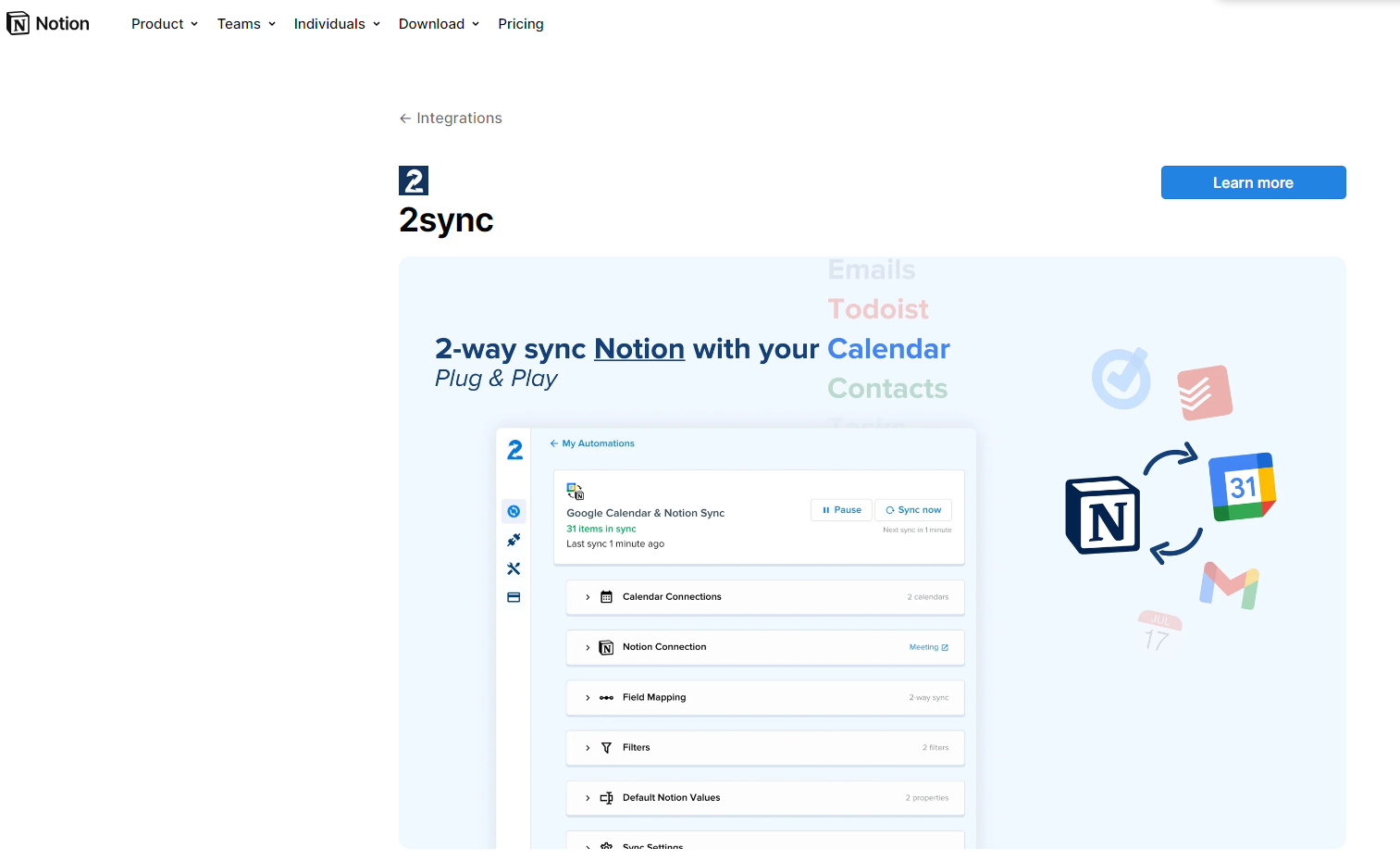Viewport: 1400px width, 861px height.
Task: Expand the Filters row
Action: click(765, 747)
